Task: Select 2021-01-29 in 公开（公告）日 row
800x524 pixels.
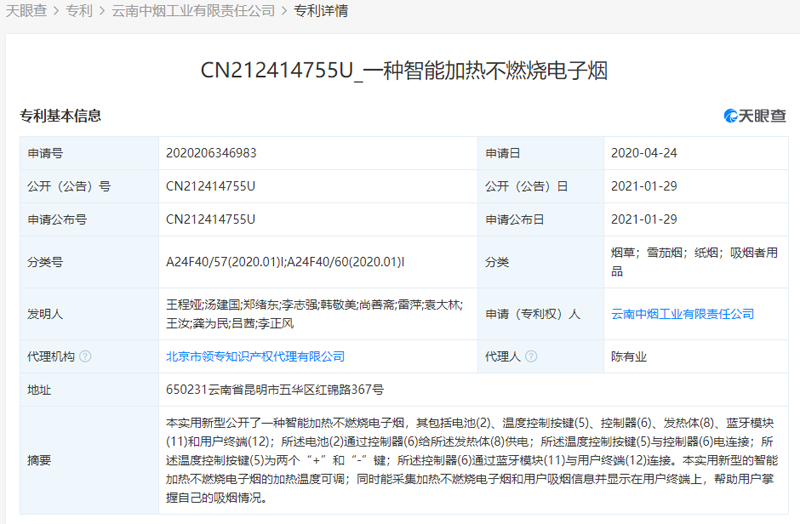Action: [644, 186]
